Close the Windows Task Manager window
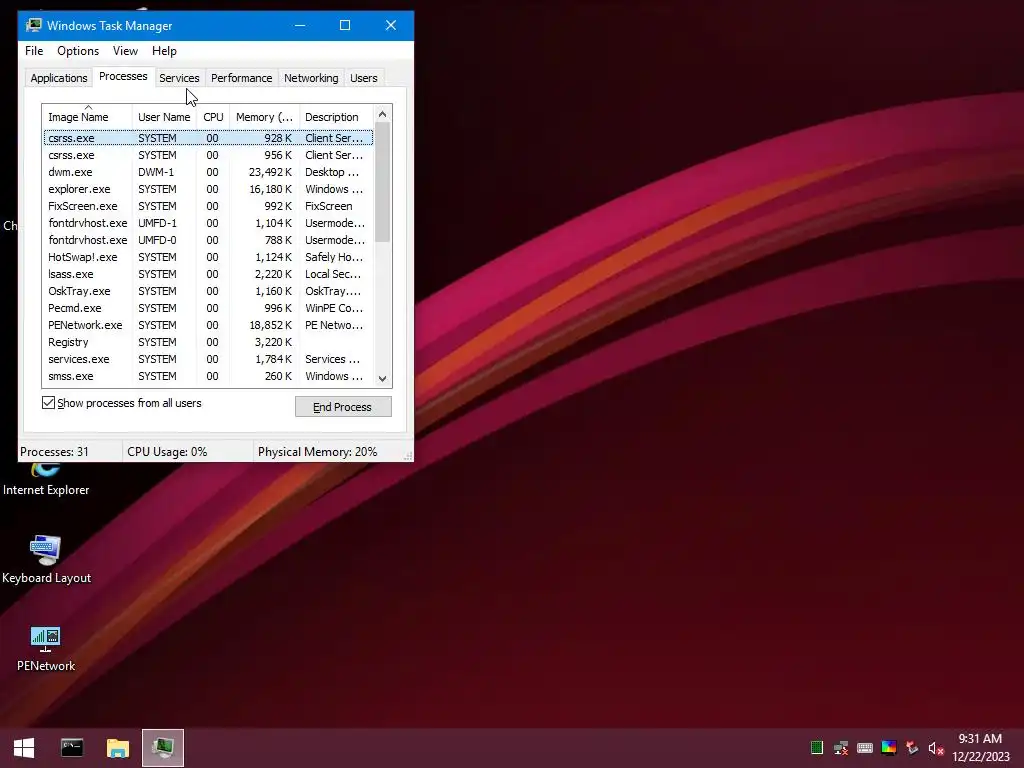 (391, 25)
